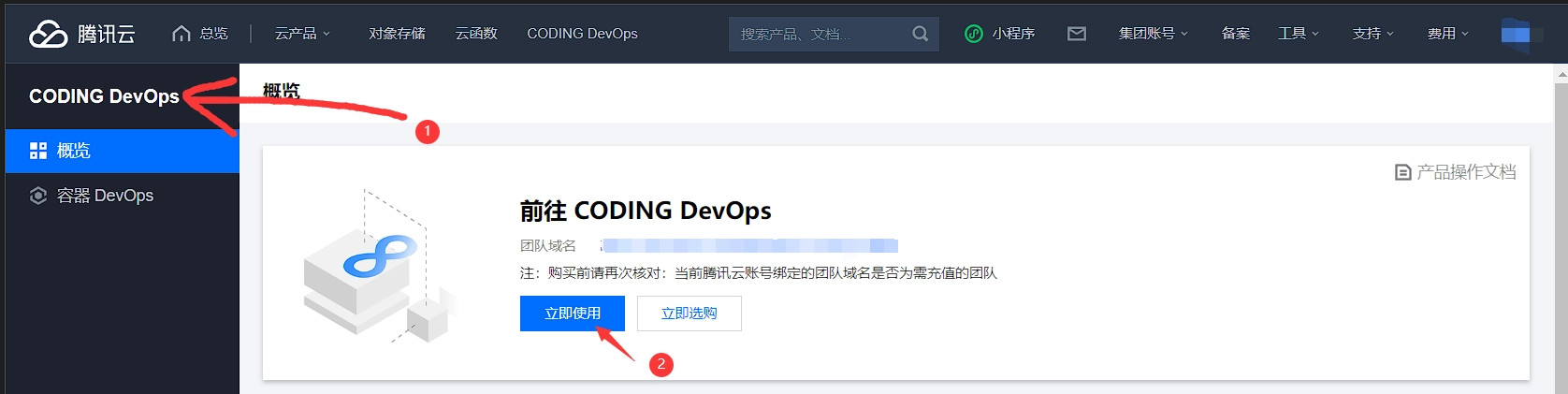Open the 备案 link
1568x394 pixels.
1235,34
